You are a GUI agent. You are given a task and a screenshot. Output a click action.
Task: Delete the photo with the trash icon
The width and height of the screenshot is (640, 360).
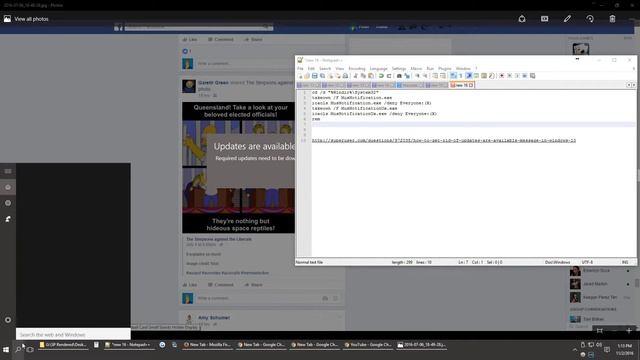pyautogui.click(x=612, y=19)
